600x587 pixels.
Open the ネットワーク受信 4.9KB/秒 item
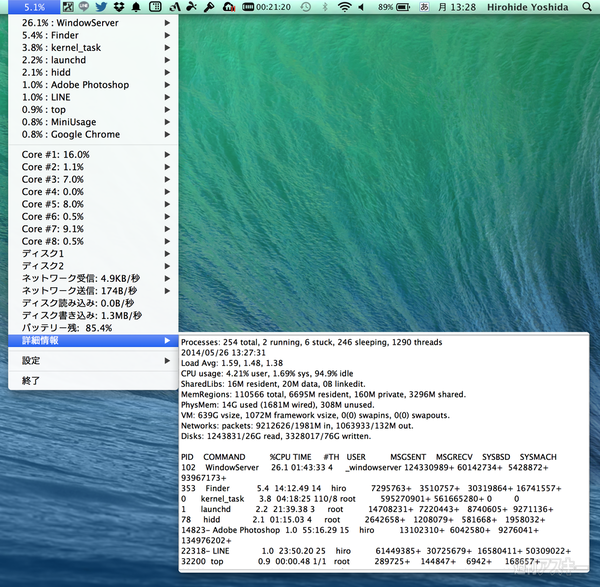point(93,278)
